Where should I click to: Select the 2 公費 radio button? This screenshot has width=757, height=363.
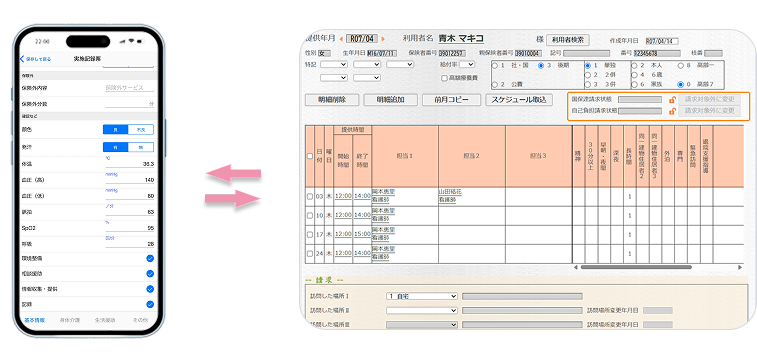pyautogui.click(x=495, y=84)
